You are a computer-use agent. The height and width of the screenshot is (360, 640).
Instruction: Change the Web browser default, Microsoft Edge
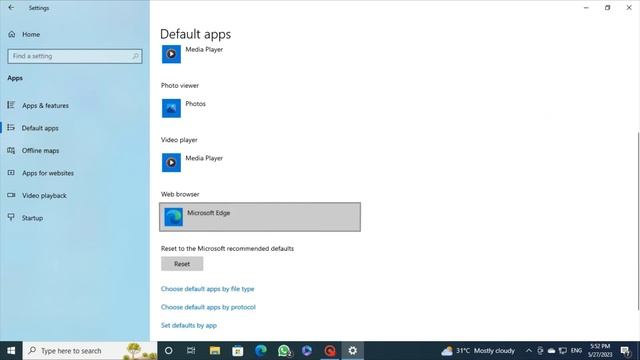[x=260, y=217]
